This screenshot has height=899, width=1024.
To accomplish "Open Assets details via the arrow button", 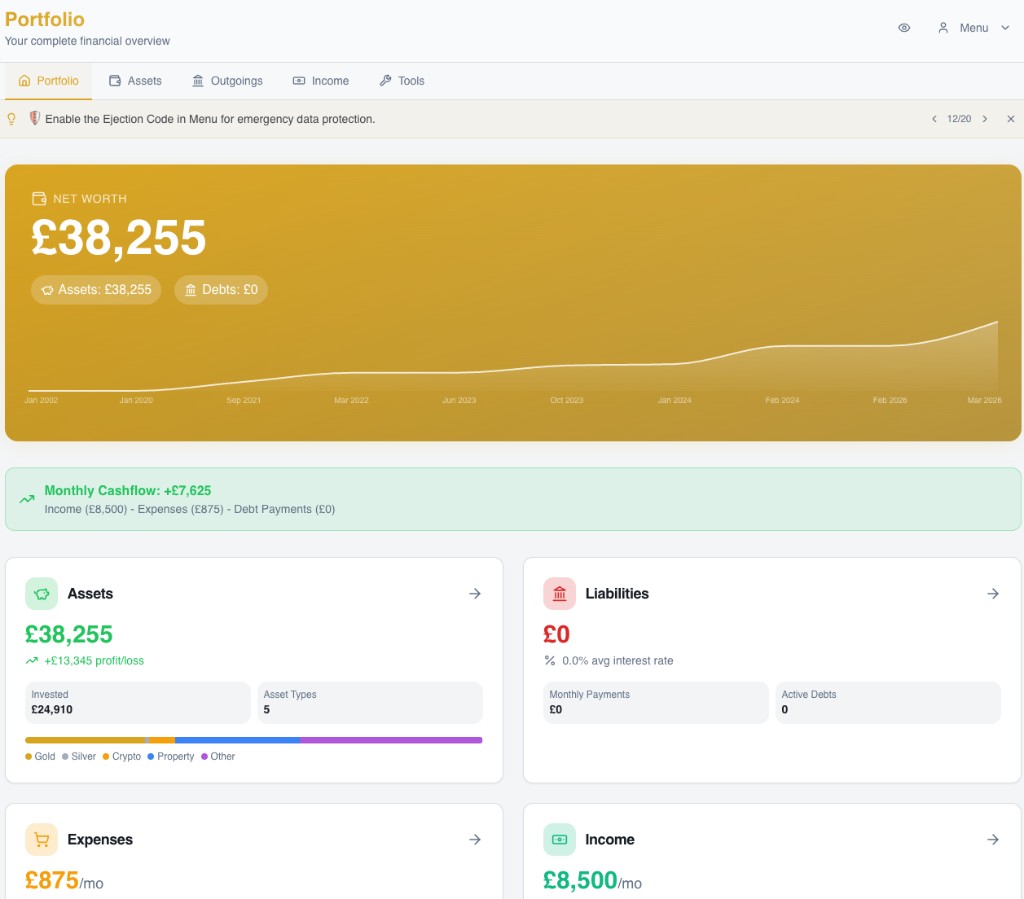I will (475, 593).
